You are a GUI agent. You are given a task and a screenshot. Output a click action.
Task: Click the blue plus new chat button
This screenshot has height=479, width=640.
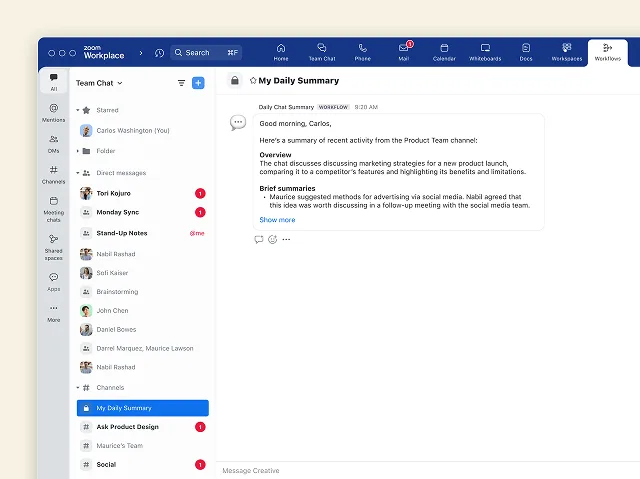tap(198, 83)
